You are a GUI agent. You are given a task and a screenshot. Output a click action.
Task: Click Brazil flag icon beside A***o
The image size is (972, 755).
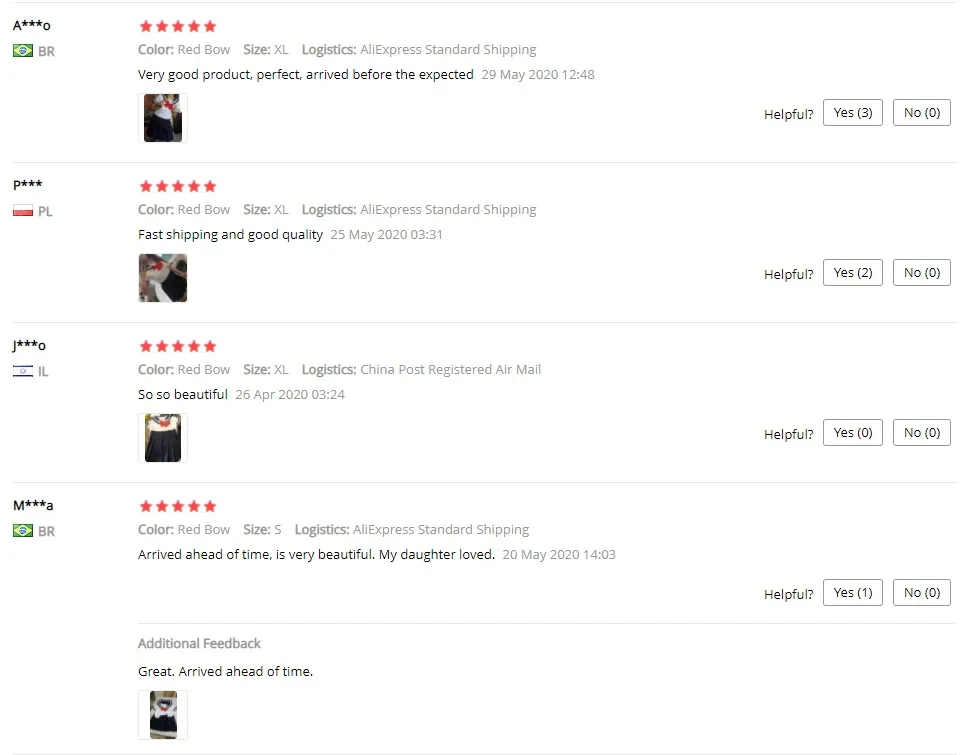click(23, 51)
